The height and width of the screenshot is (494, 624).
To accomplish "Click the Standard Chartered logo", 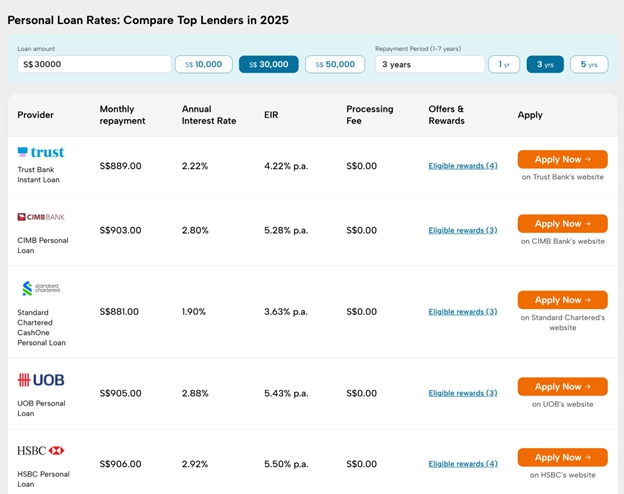I will point(41,288).
